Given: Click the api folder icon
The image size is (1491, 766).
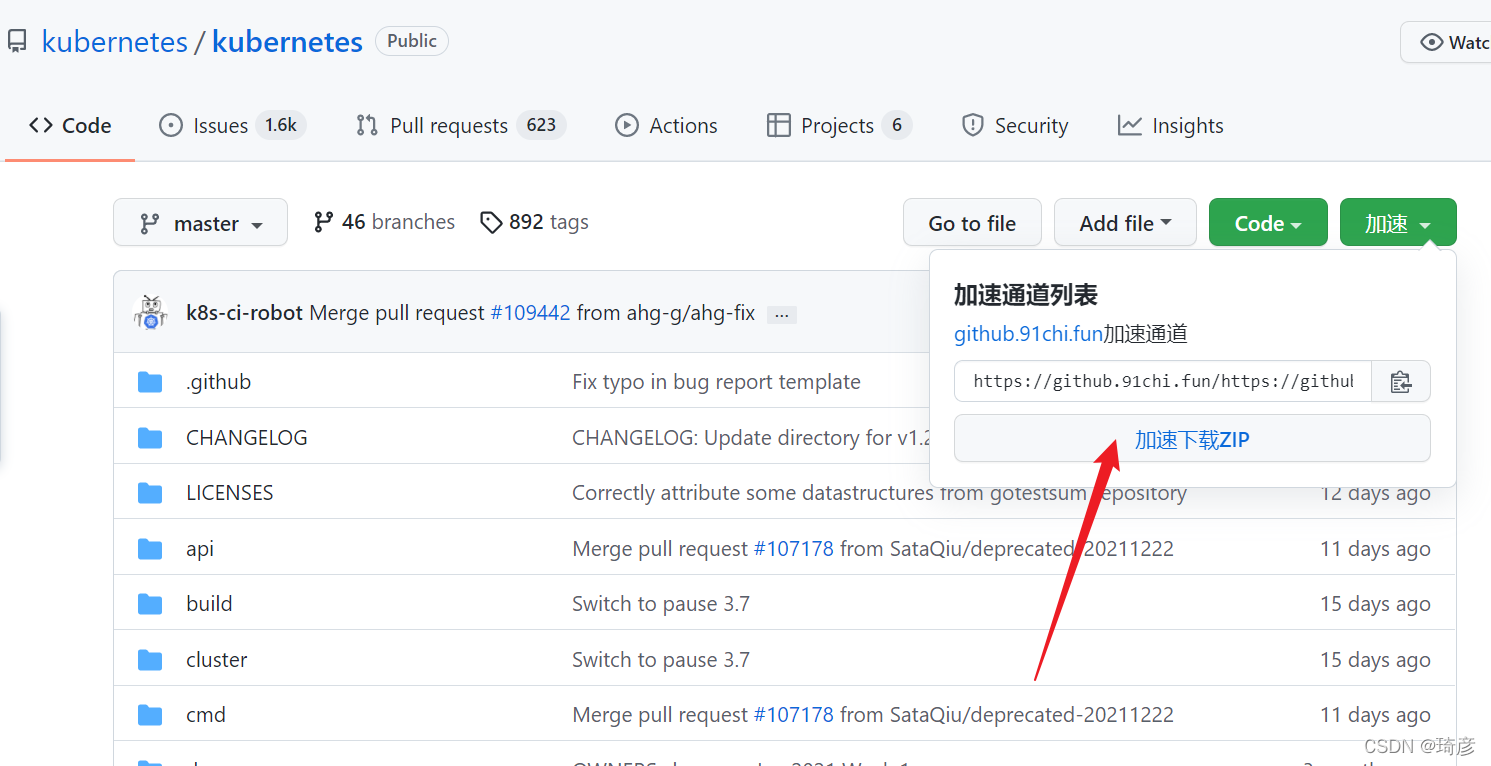Looking at the screenshot, I should 150,549.
